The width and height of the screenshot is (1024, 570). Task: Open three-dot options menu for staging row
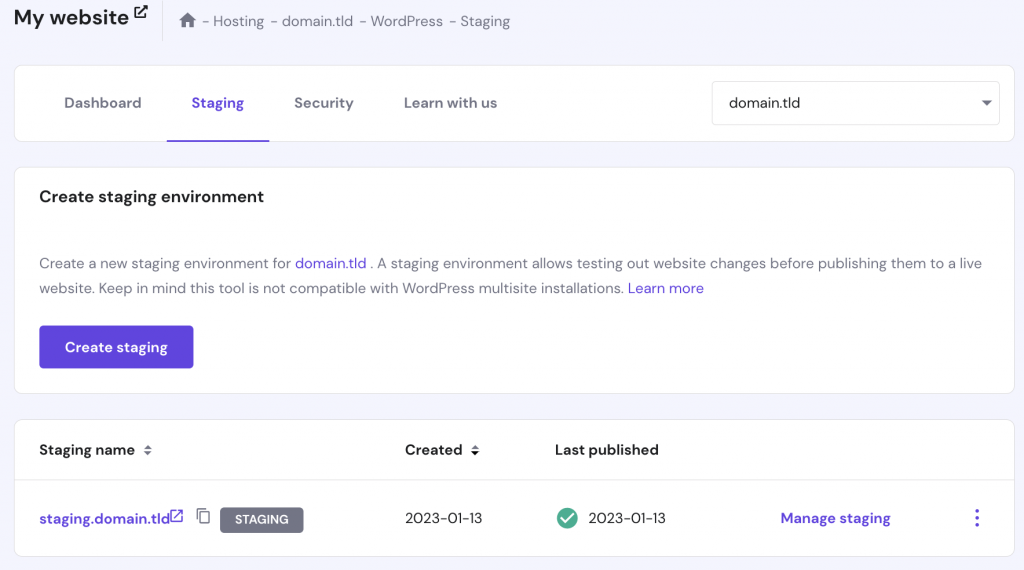point(976,518)
